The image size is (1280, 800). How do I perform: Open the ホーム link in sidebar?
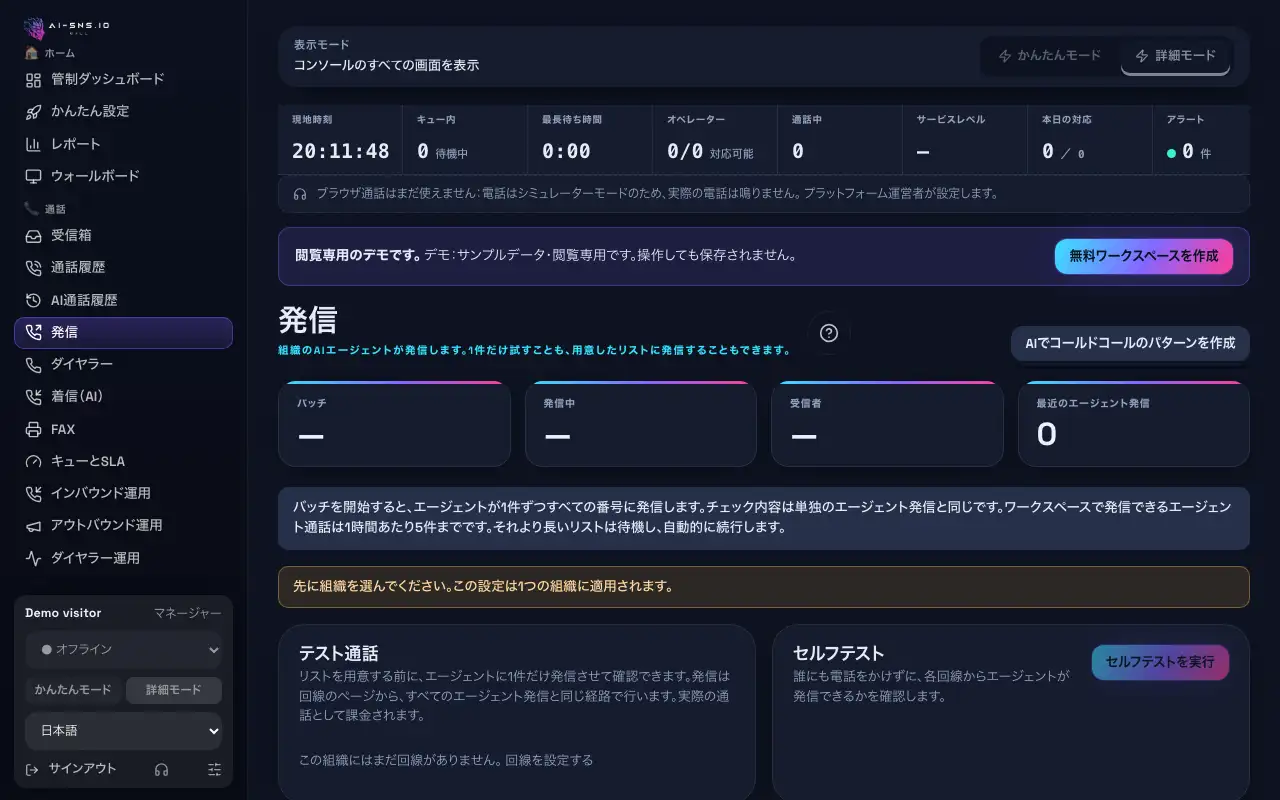[50, 53]
